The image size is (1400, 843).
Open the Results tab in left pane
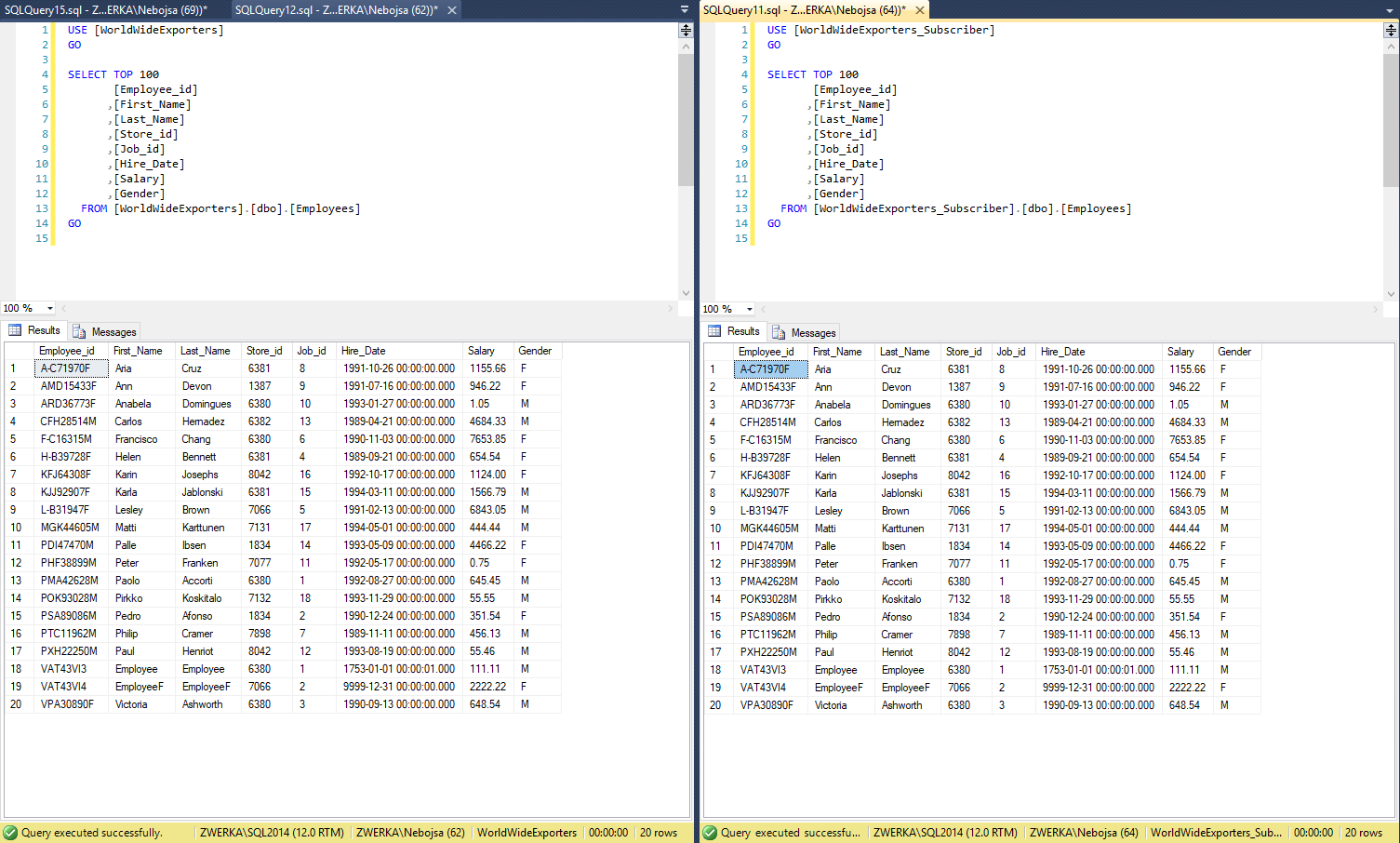click(x=34, y=330)
